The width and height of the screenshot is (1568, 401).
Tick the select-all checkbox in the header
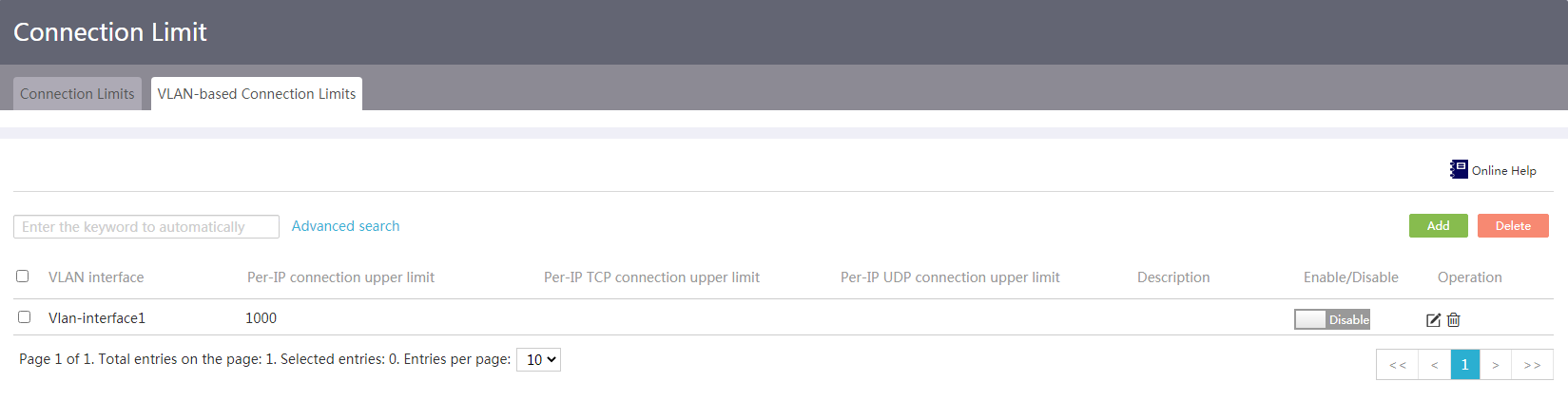point(23,277)
